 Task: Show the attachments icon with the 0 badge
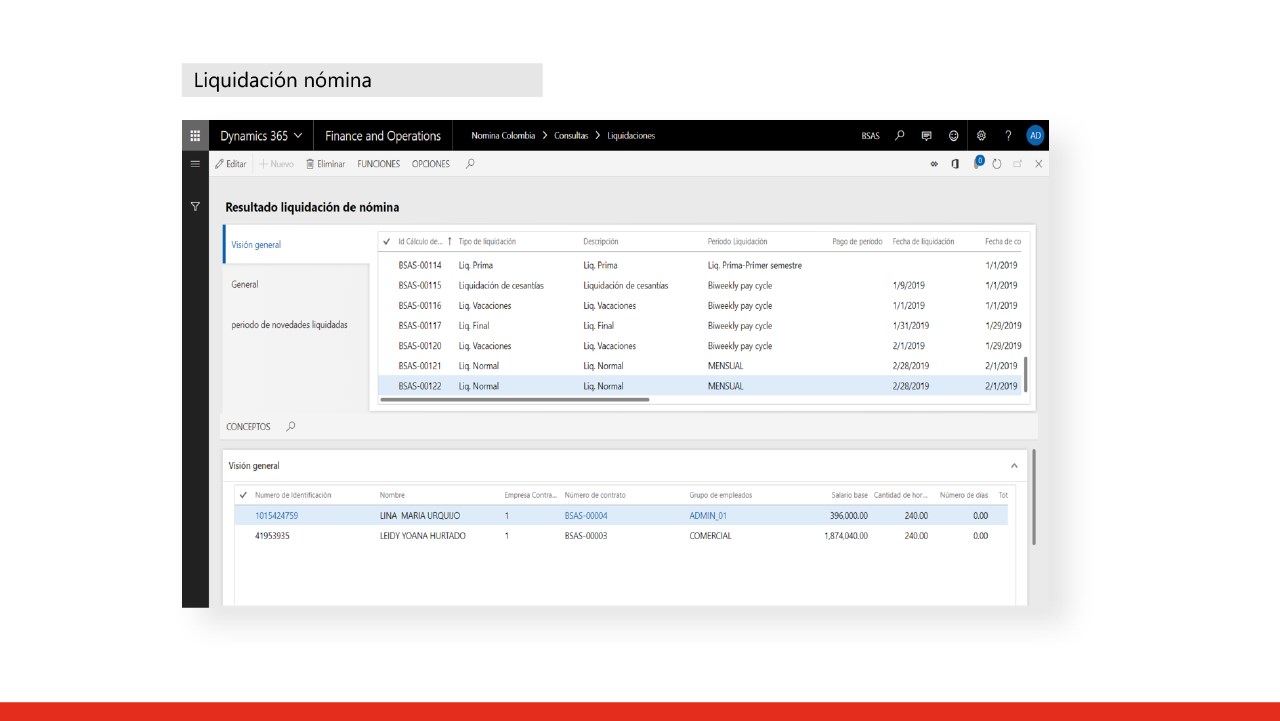pyautogui.click(x=979, y=163)
